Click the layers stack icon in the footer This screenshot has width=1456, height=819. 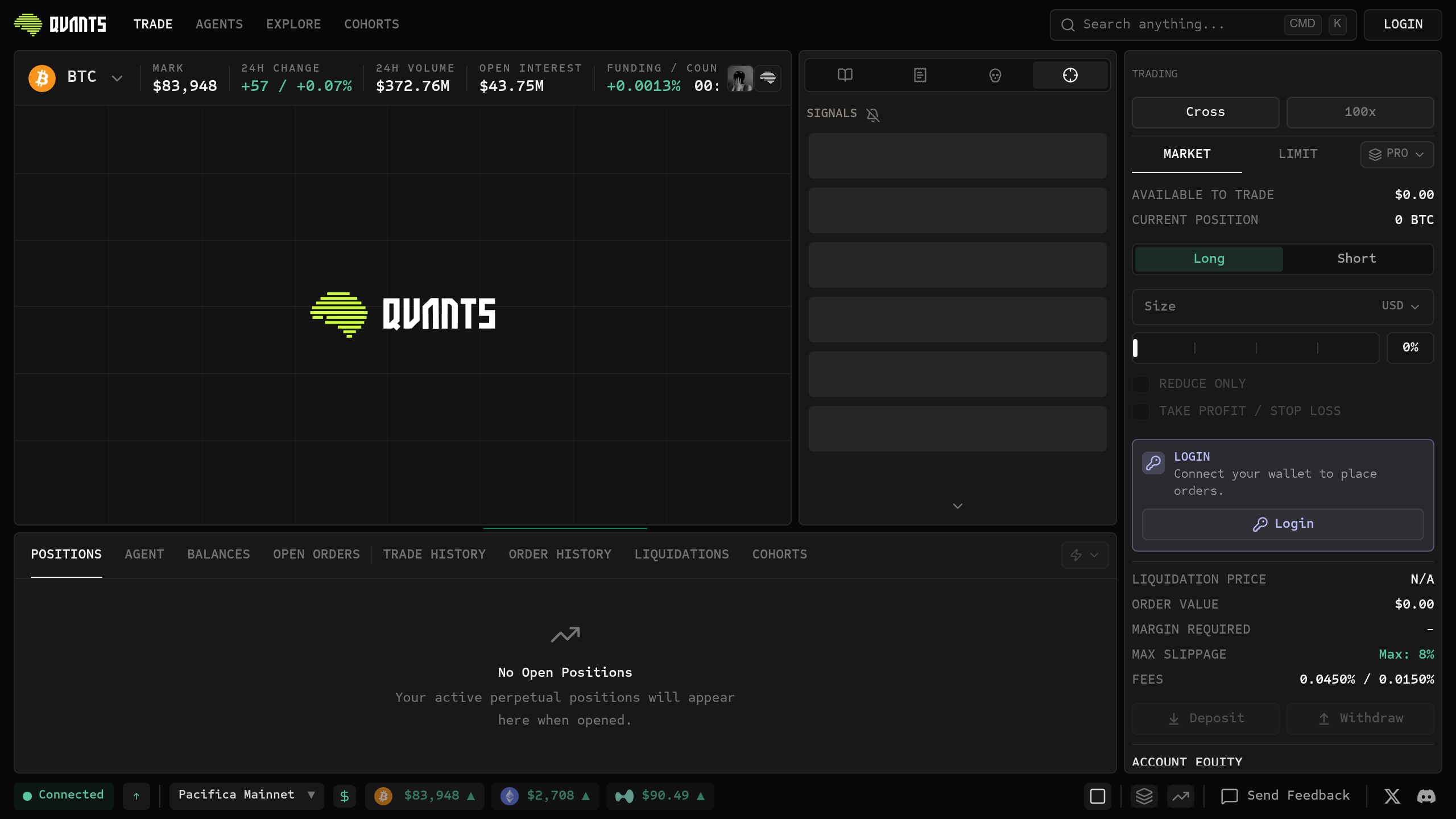tap(1144, 796)
